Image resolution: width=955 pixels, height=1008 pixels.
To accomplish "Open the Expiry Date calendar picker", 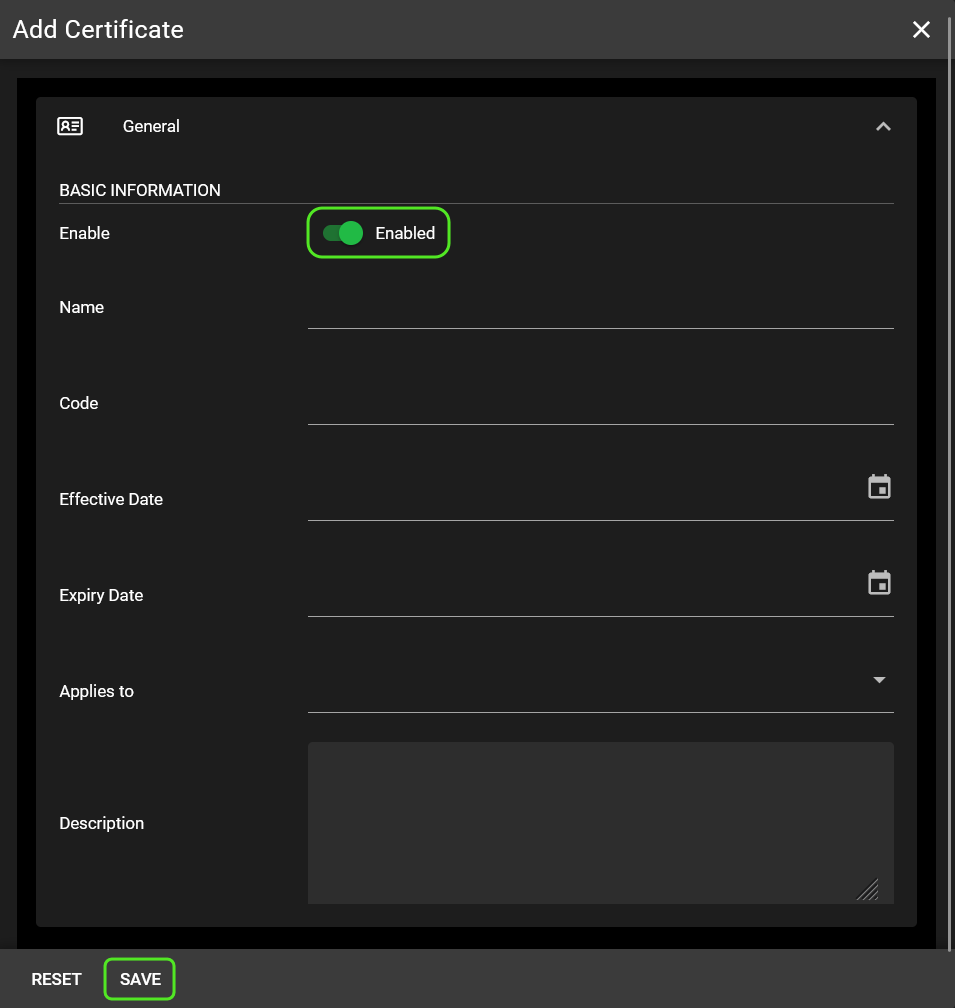I will tap(879, 582).
